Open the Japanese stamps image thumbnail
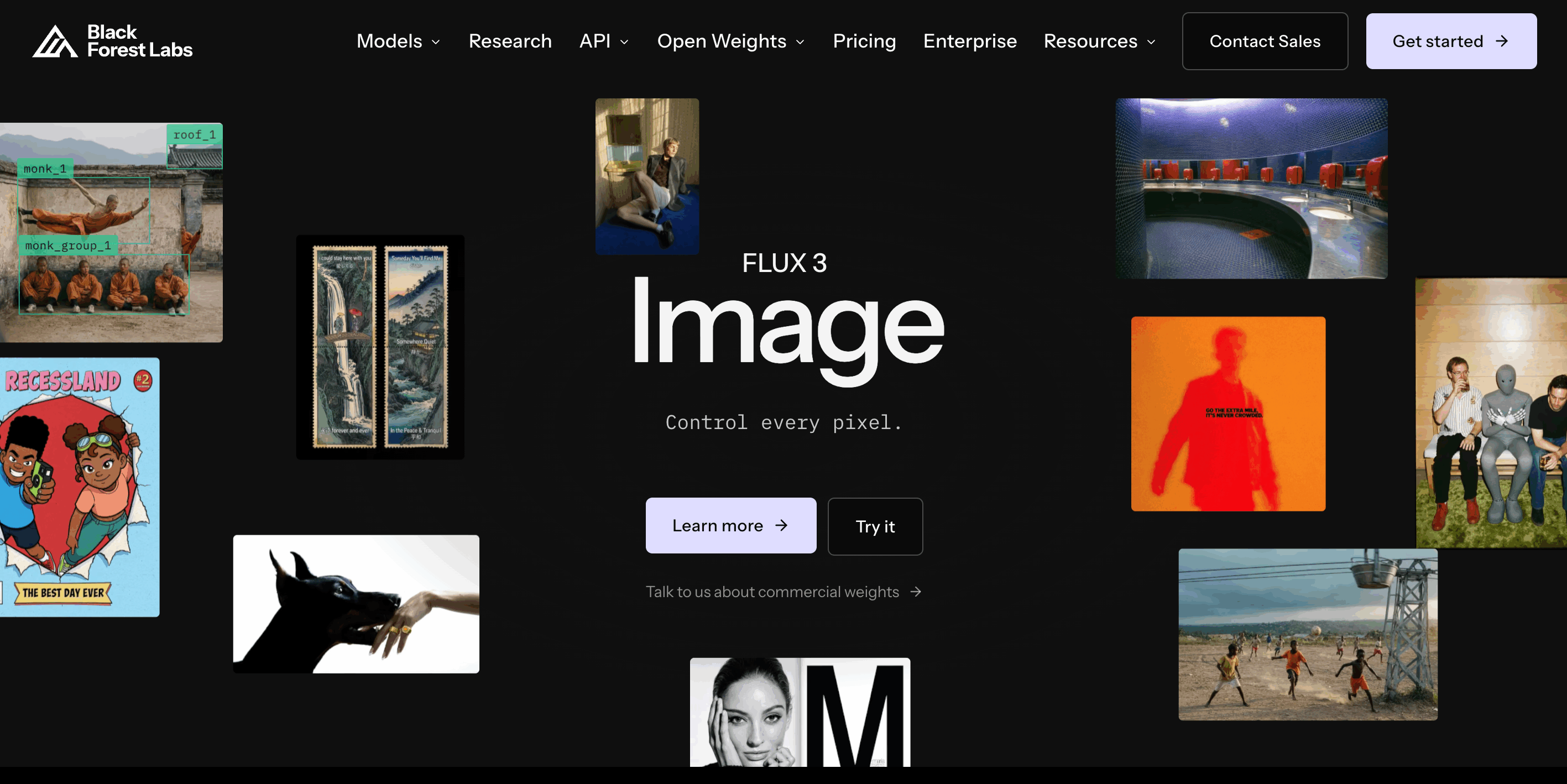 pyautogui.click(x=380, y=347)
